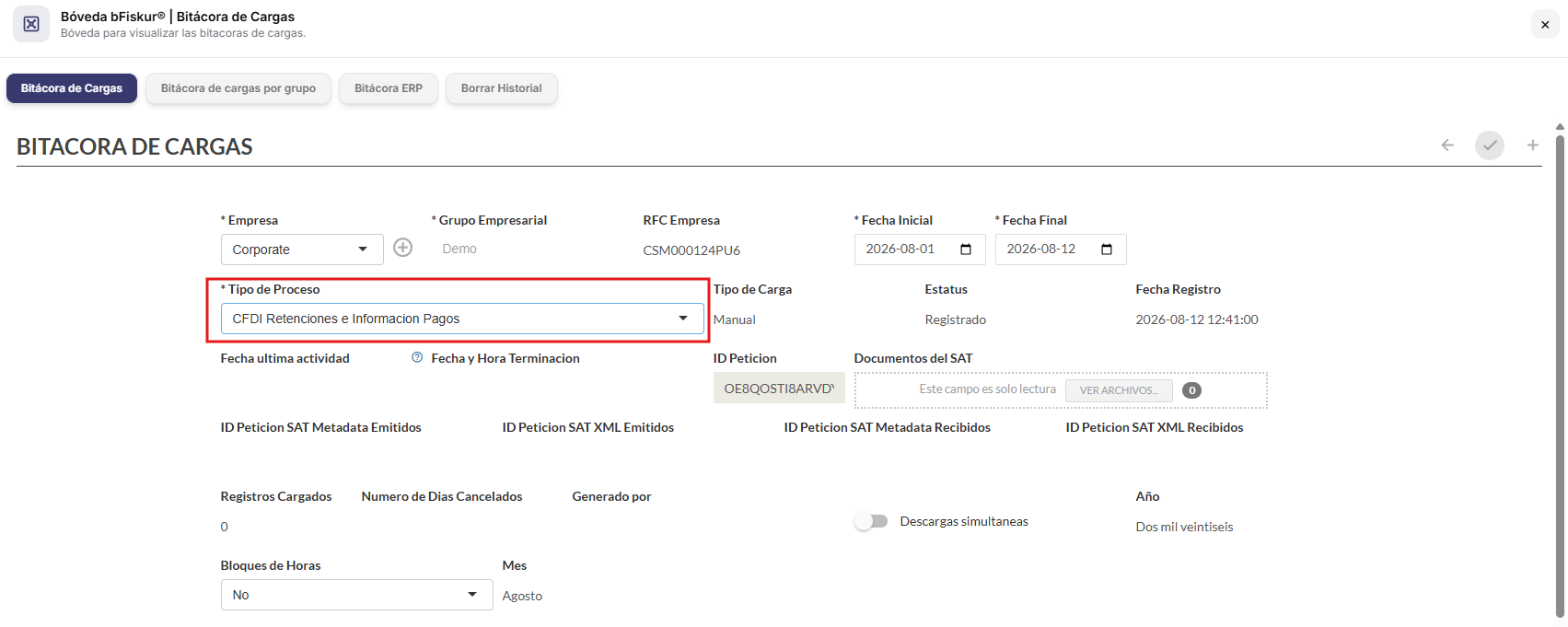Switch to the Bitácora ERP tab
The height and width of the screenshot is (627, 1568).
[389, 88]
